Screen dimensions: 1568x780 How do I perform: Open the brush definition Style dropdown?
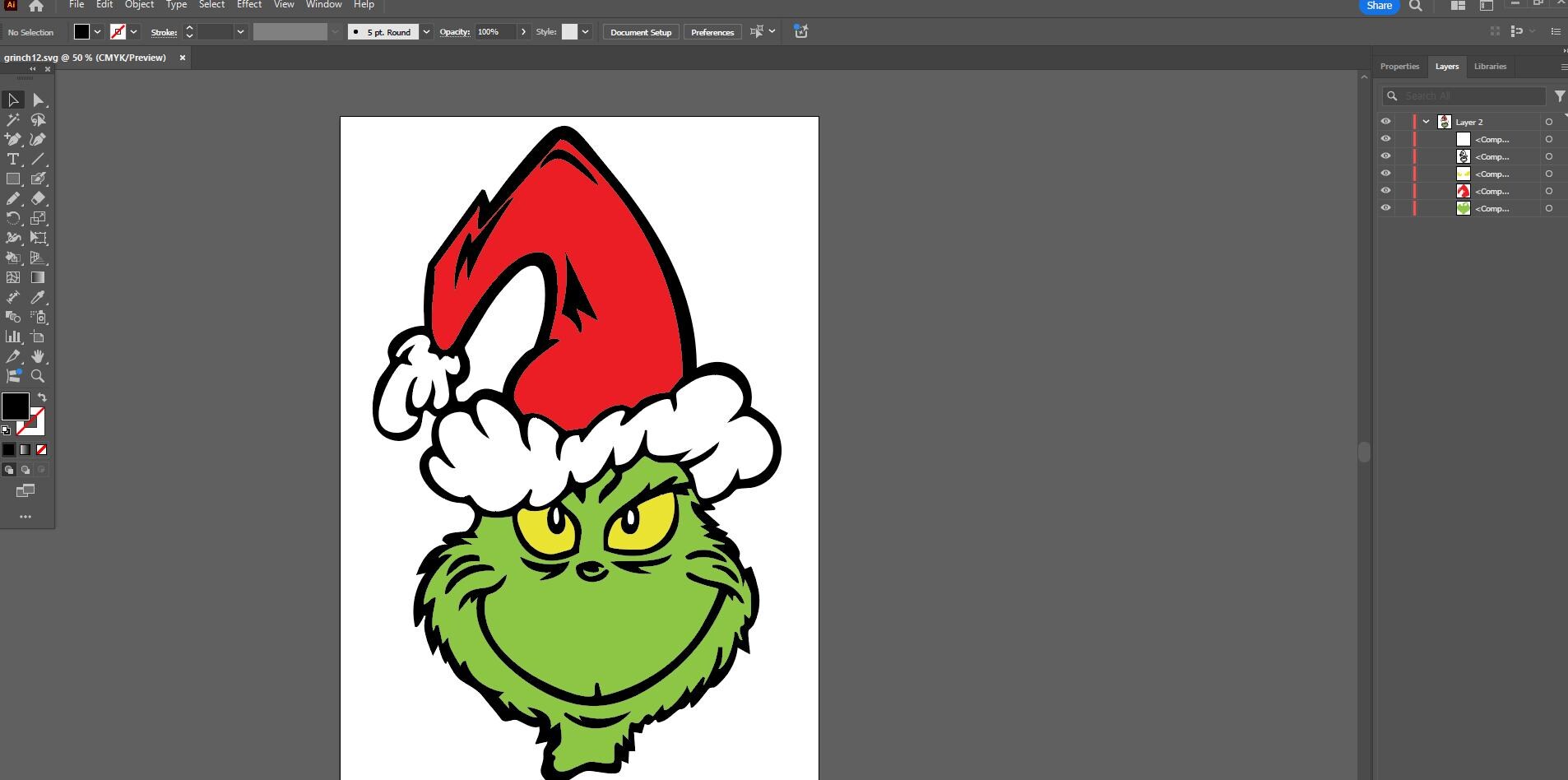(x=585, y=31)
